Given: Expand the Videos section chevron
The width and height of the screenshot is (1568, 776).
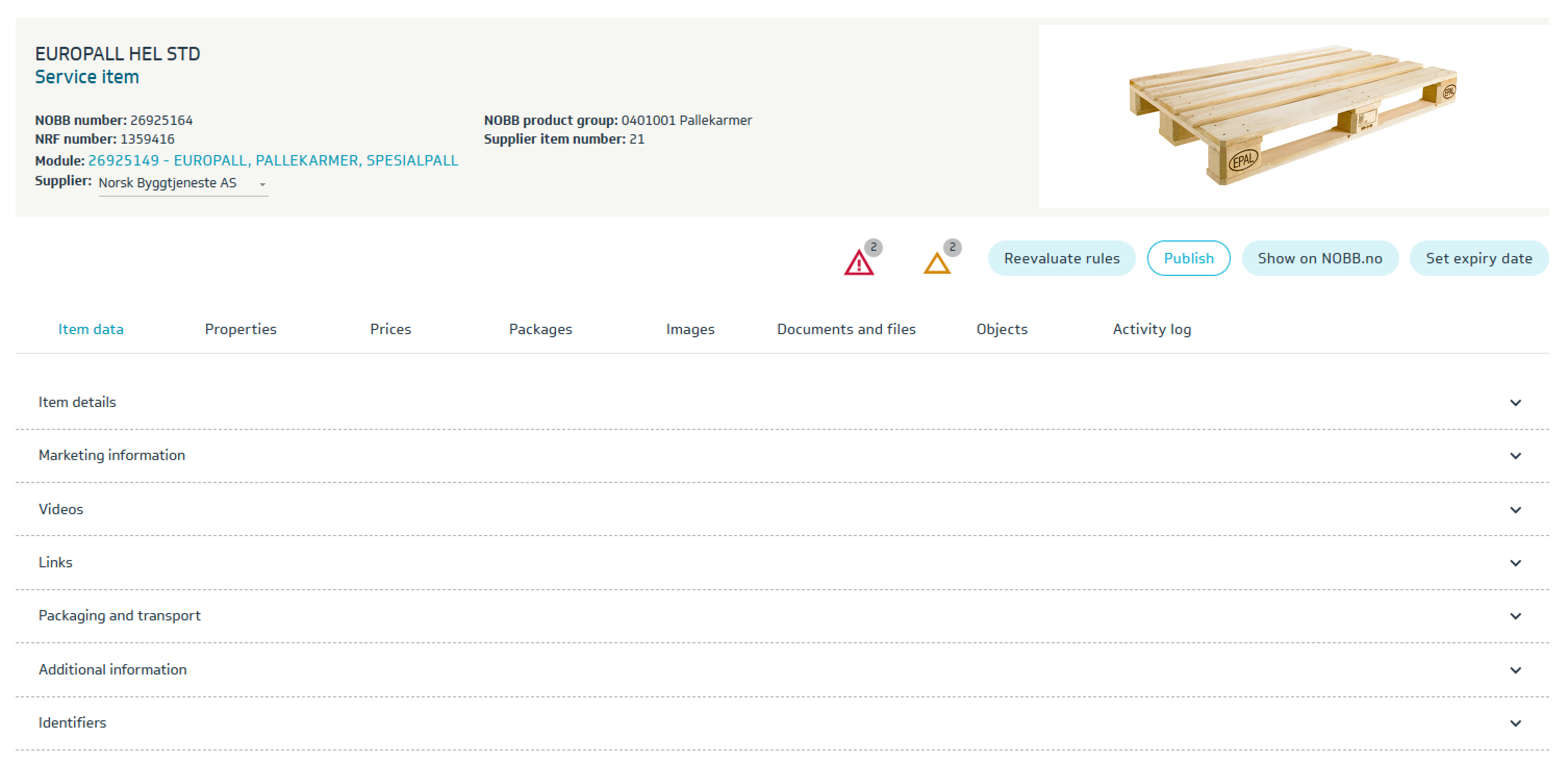Looking at the screenshot, I should pyautogui.click(x=1515, y=510).
